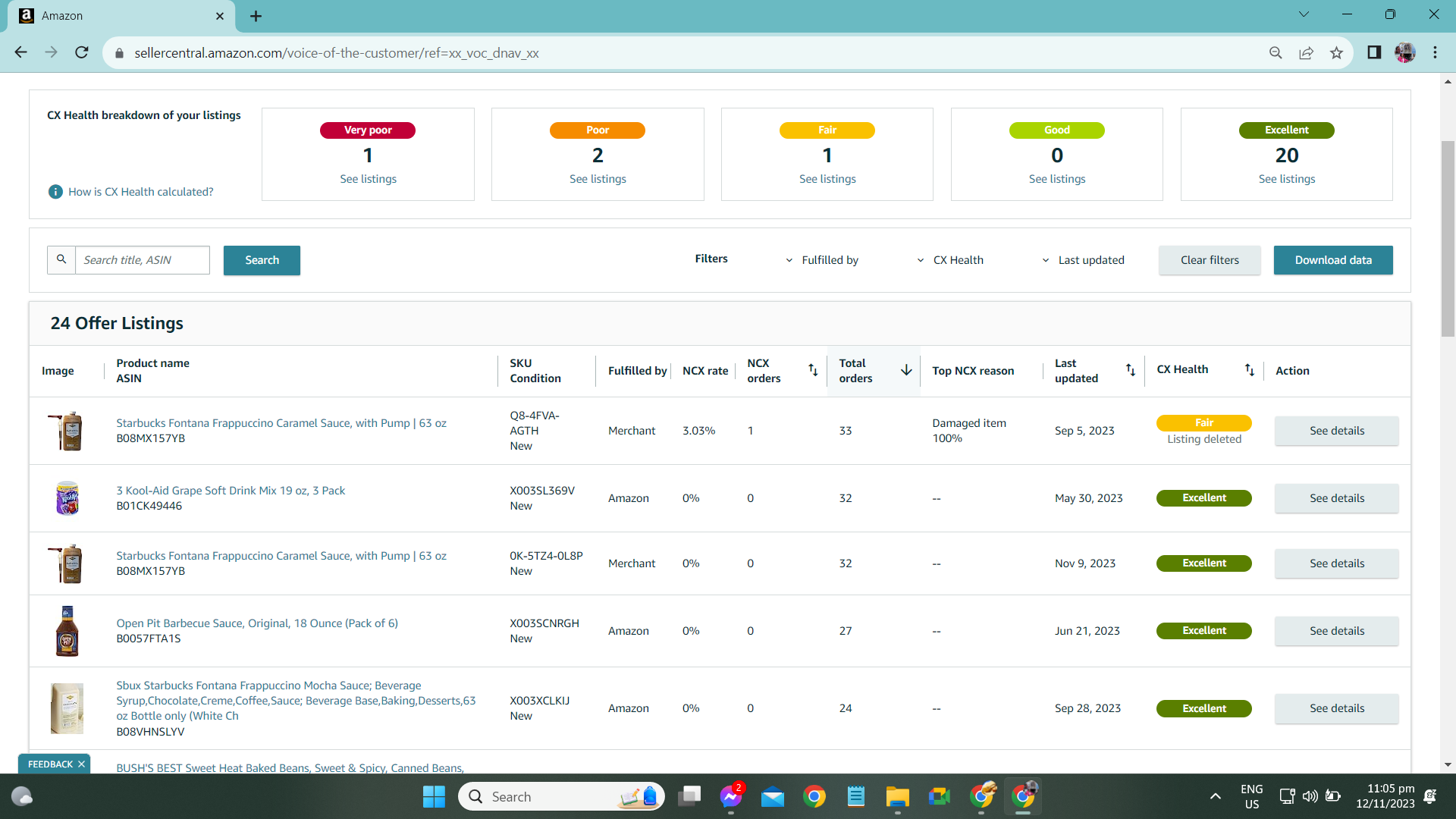The image size is (1456, 819).
Task: Click the page vertical scrollbar
Action: (1448, 239)
